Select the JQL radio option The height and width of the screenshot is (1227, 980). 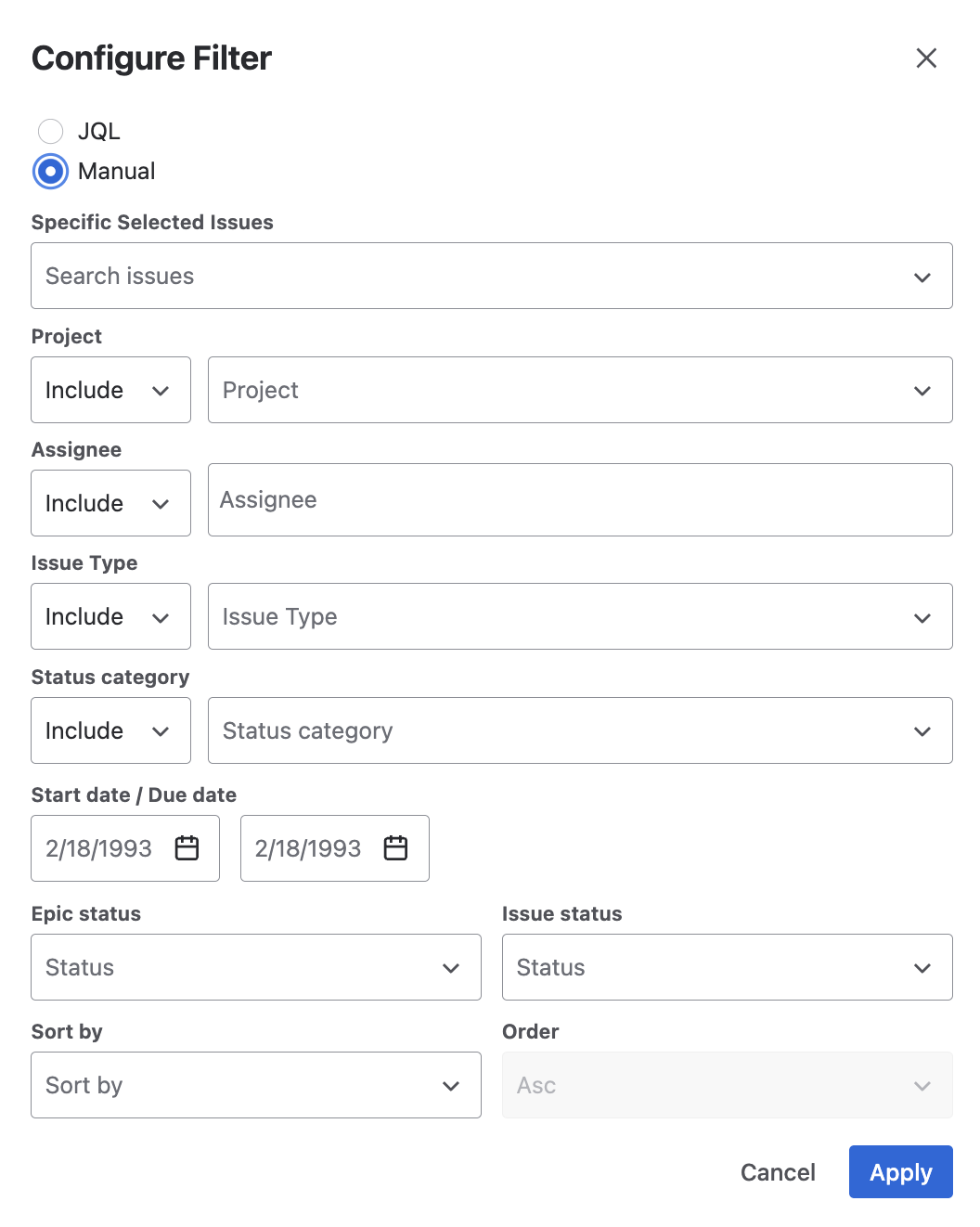point(51,131)
